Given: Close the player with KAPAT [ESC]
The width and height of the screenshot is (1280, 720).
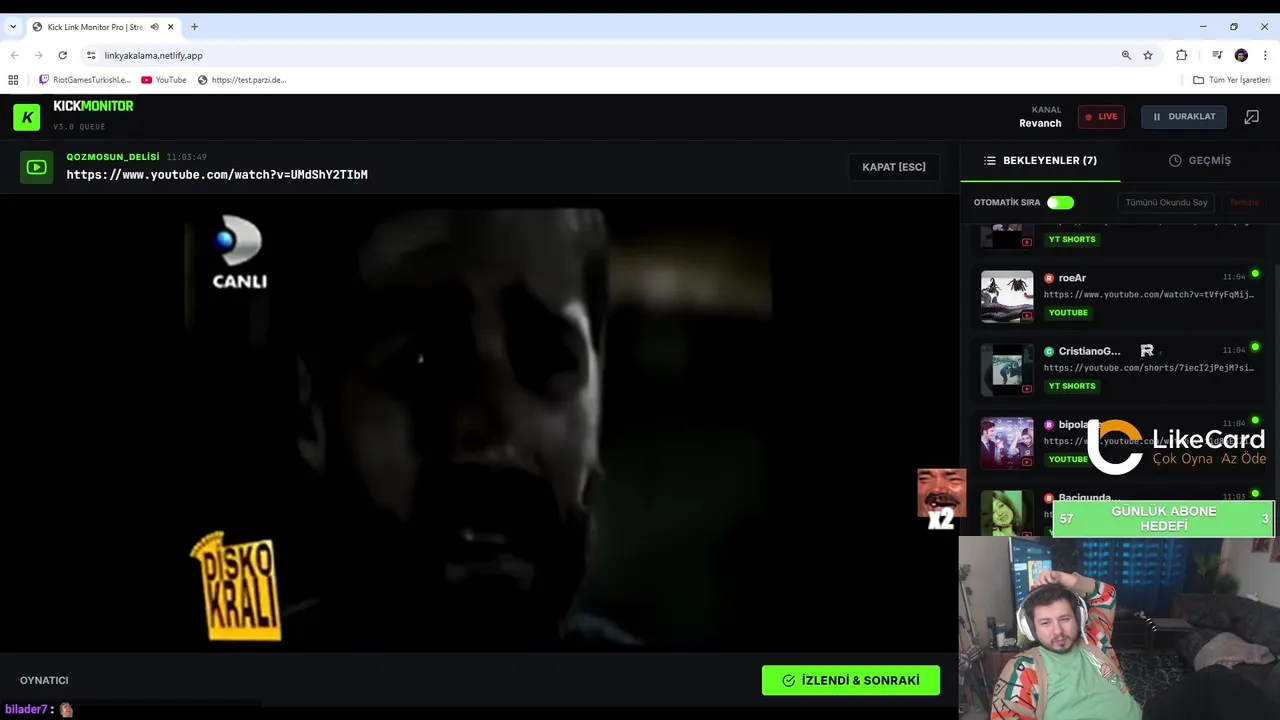Looking at the screenshot, I should (894, 167).
